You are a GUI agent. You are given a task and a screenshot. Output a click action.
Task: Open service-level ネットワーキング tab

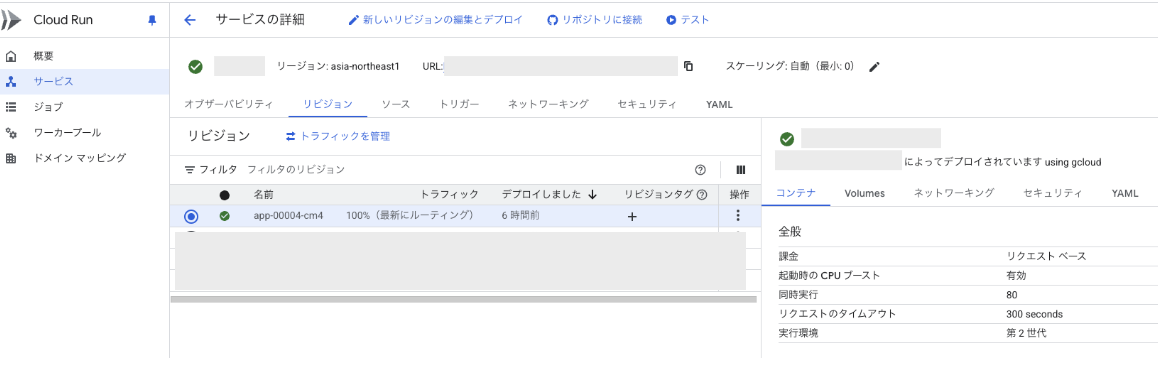point(548,104)
